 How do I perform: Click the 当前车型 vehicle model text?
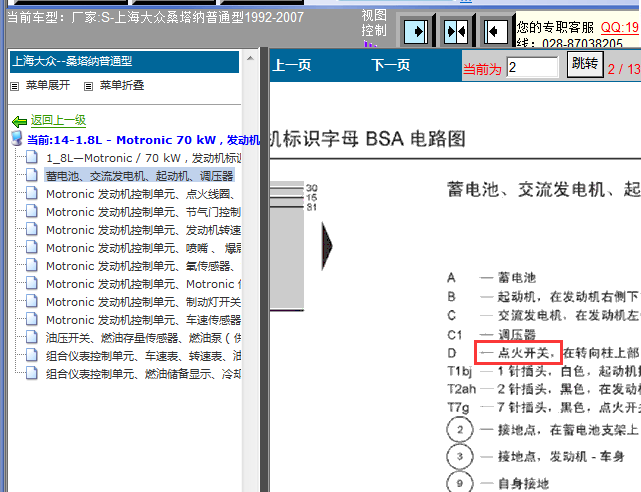[x=155, y=17]
